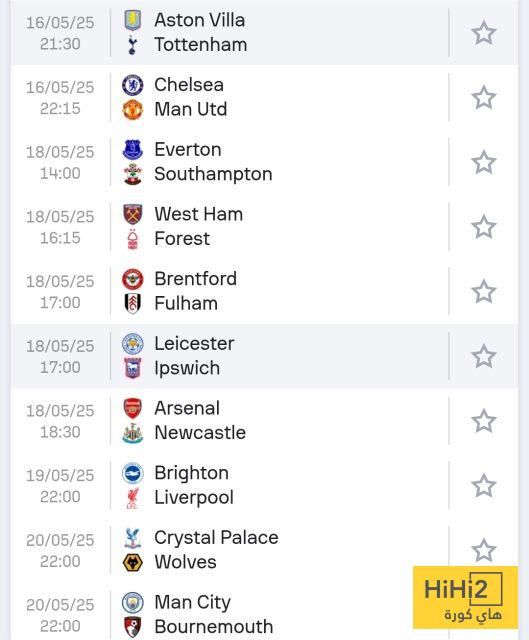Click the Wolves wolf head badge

pos(133,562)
